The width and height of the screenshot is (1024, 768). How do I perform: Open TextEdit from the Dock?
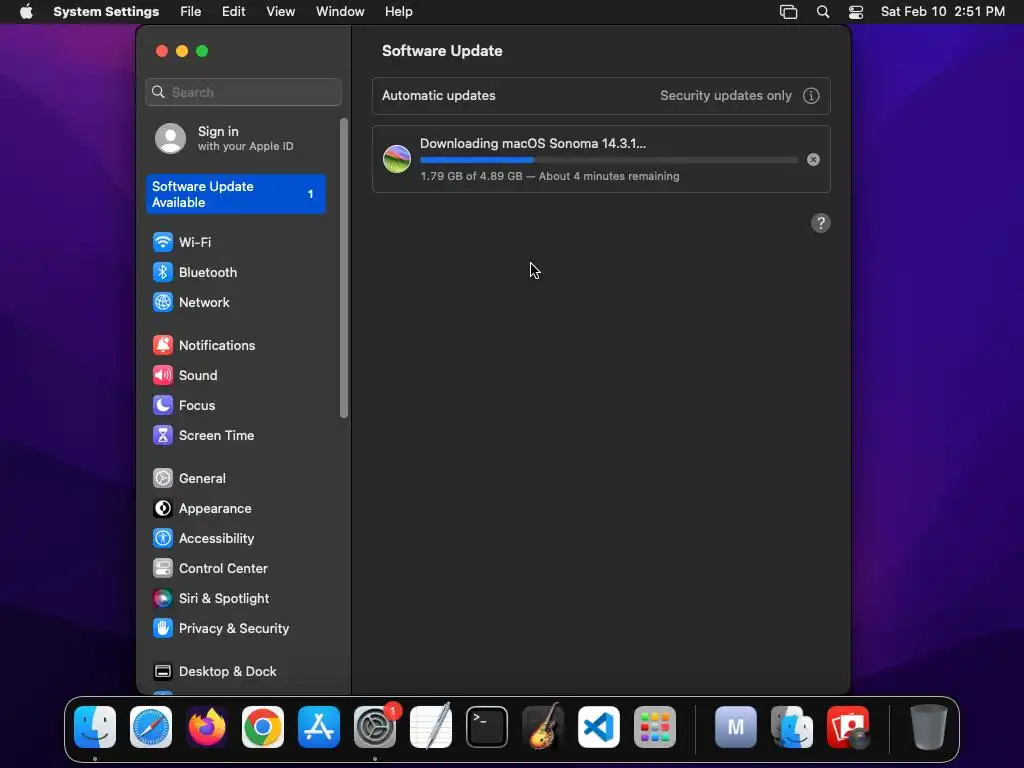coord(431,727)
